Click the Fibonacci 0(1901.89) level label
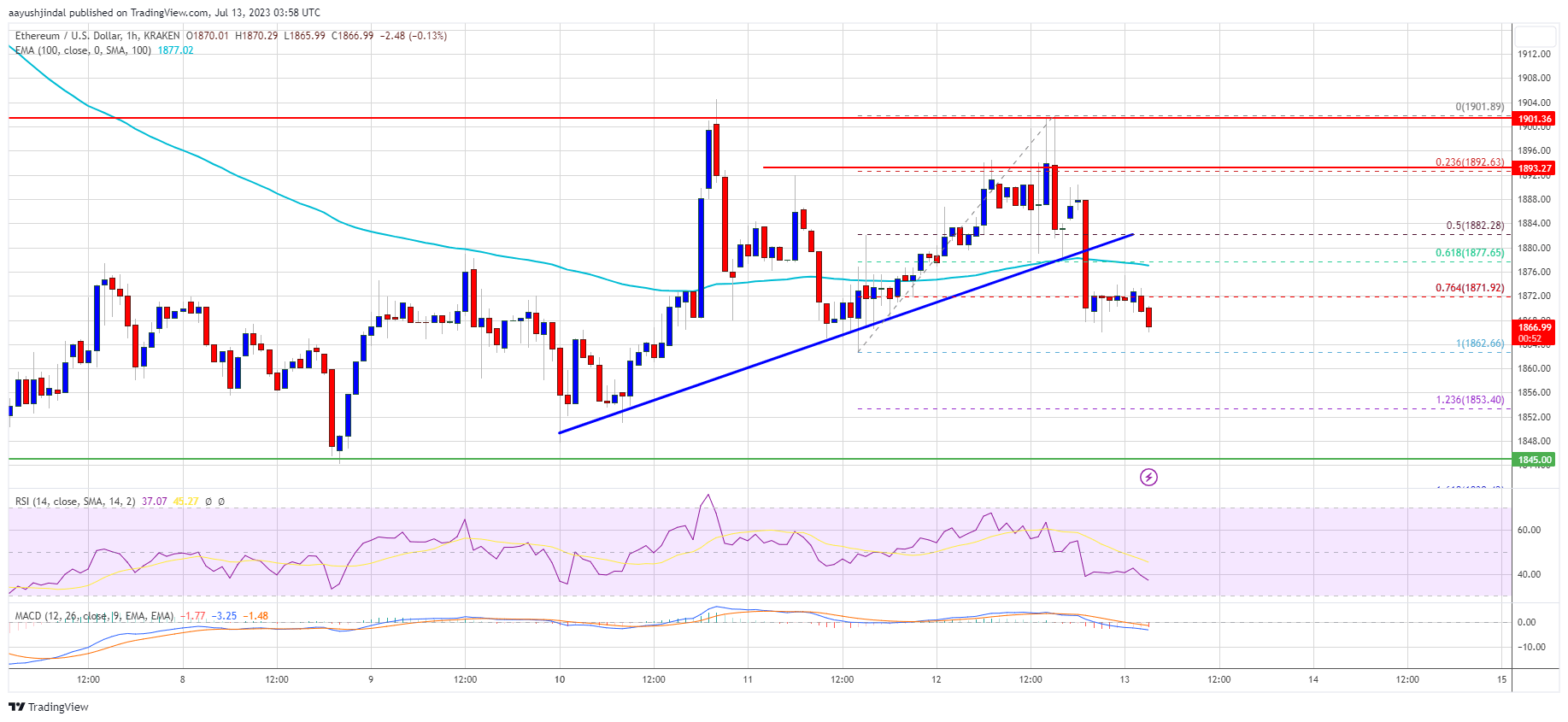This screenshot has width=1568, height=722. tap(1480, 107)
